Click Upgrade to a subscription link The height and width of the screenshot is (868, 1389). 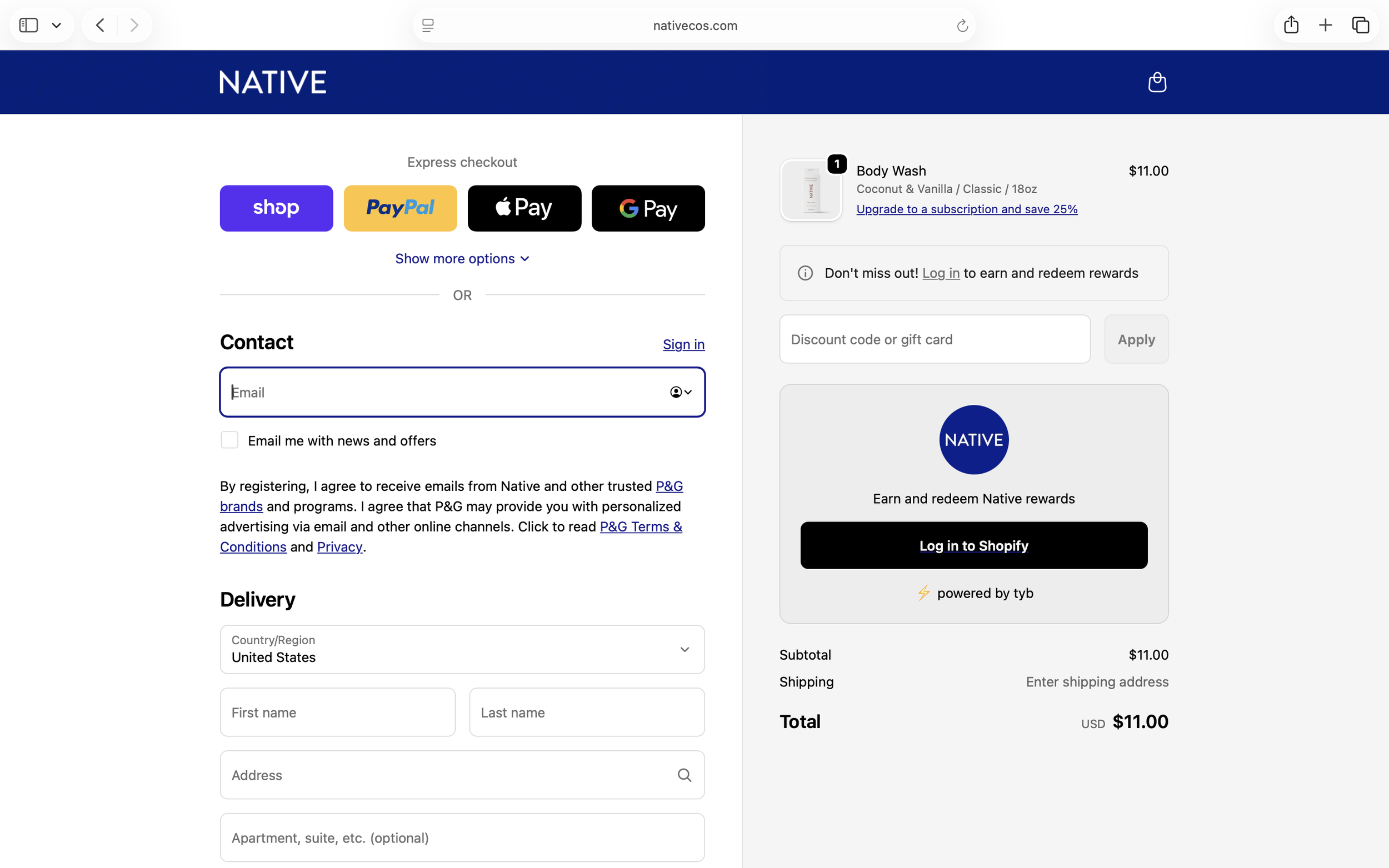click(966, 209)
